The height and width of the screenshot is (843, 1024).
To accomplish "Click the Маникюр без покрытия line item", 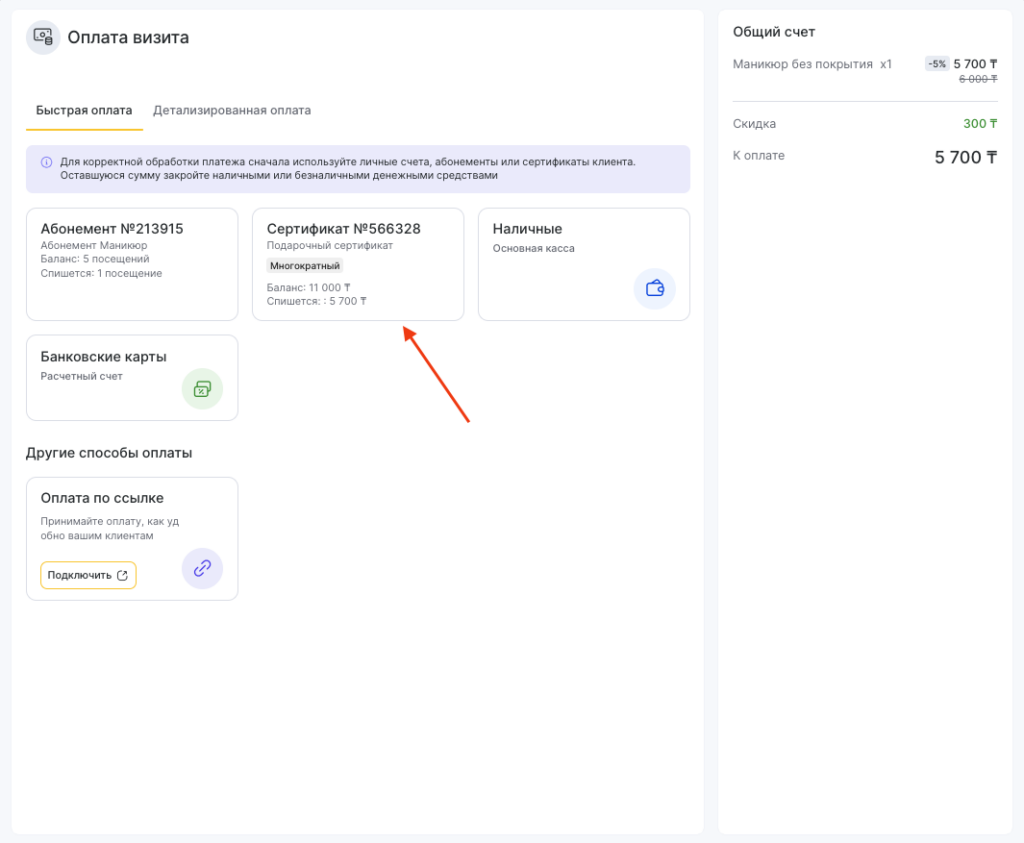I will [x=803, y=64].
